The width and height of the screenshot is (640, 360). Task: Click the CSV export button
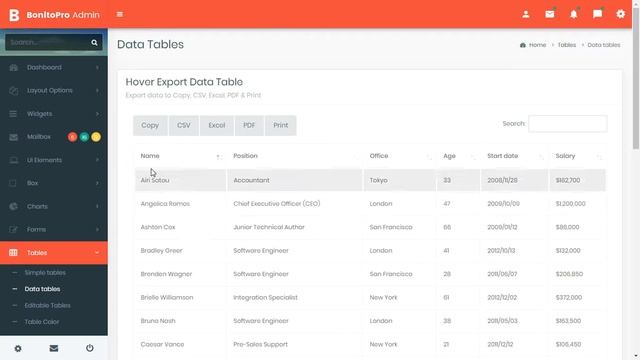click(184, 125)
